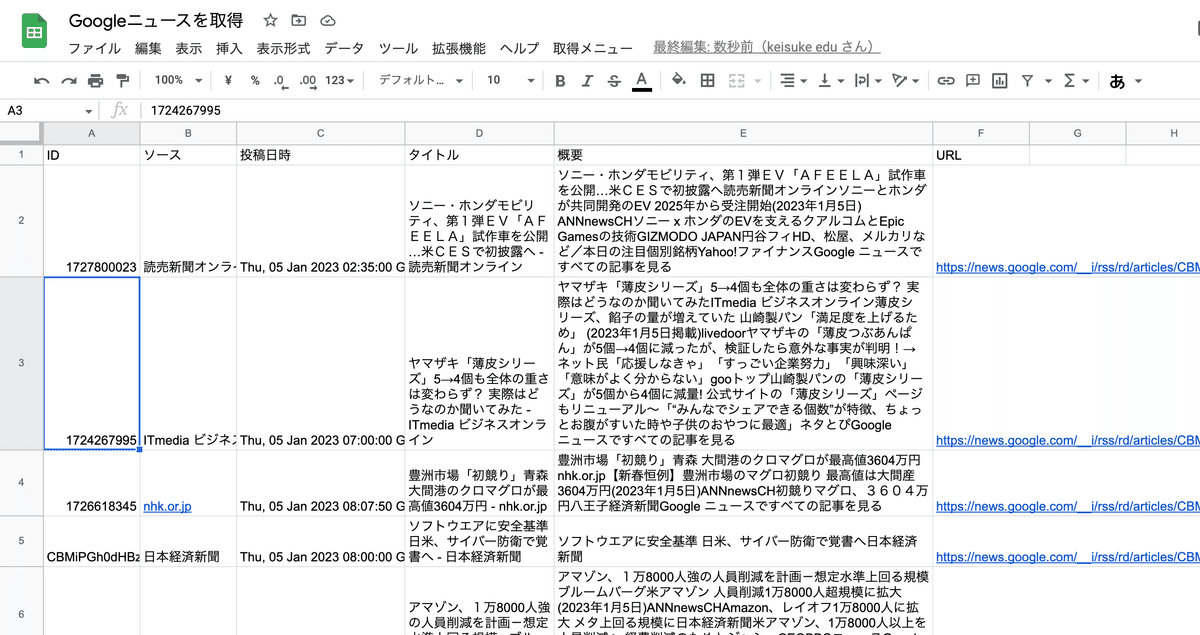Open the 拡張機能 menu
Viewport: 1200px width, 635px height.
click(459, 48)
